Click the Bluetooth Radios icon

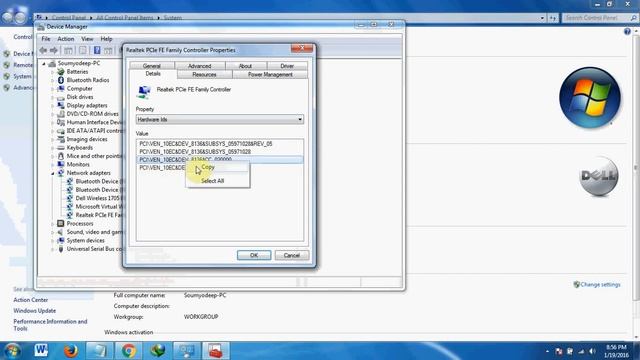61,80
